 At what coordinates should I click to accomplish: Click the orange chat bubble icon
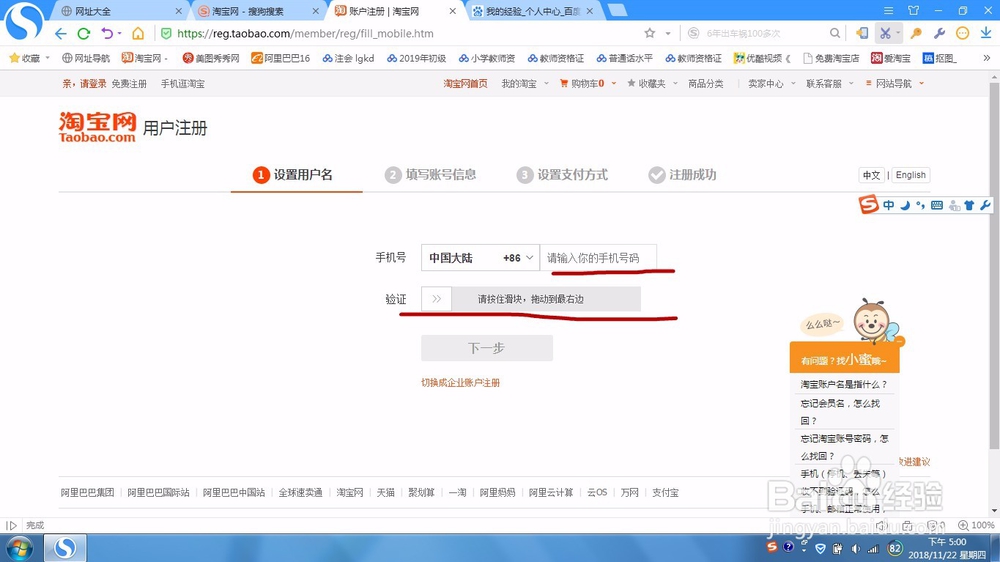(962, 33)
